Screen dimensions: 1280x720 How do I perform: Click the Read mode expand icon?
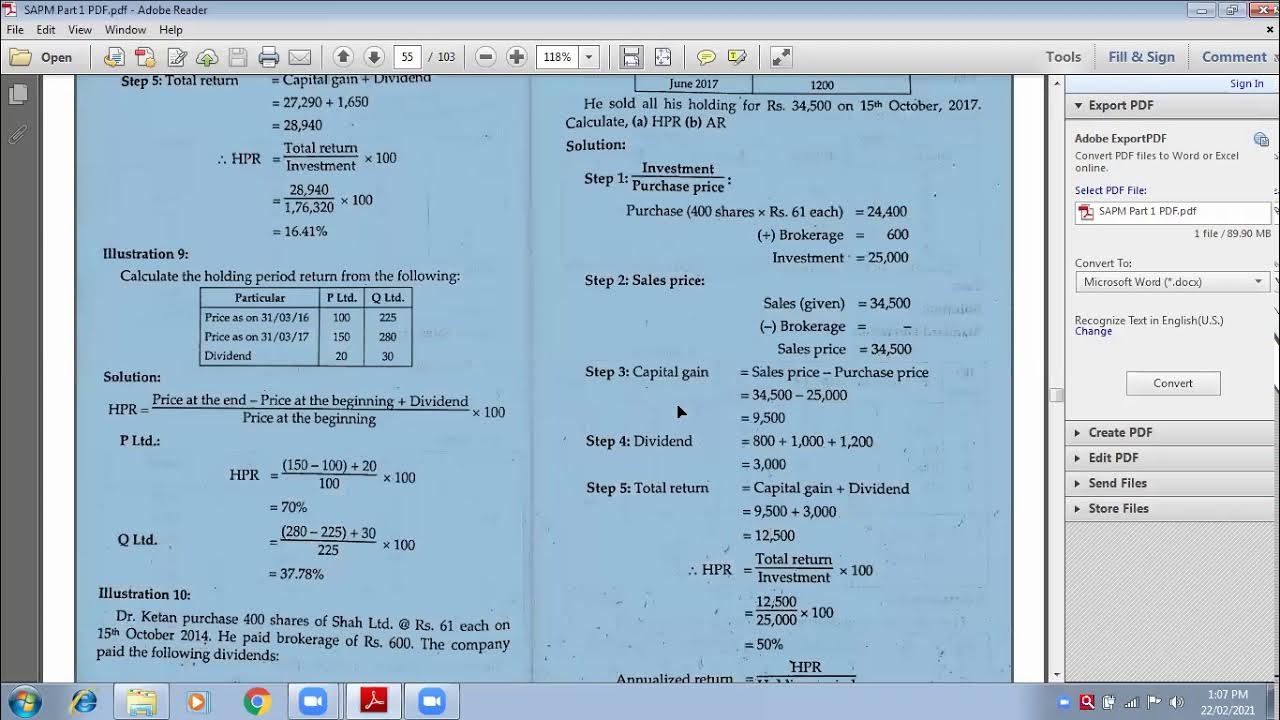coord(781,57)
